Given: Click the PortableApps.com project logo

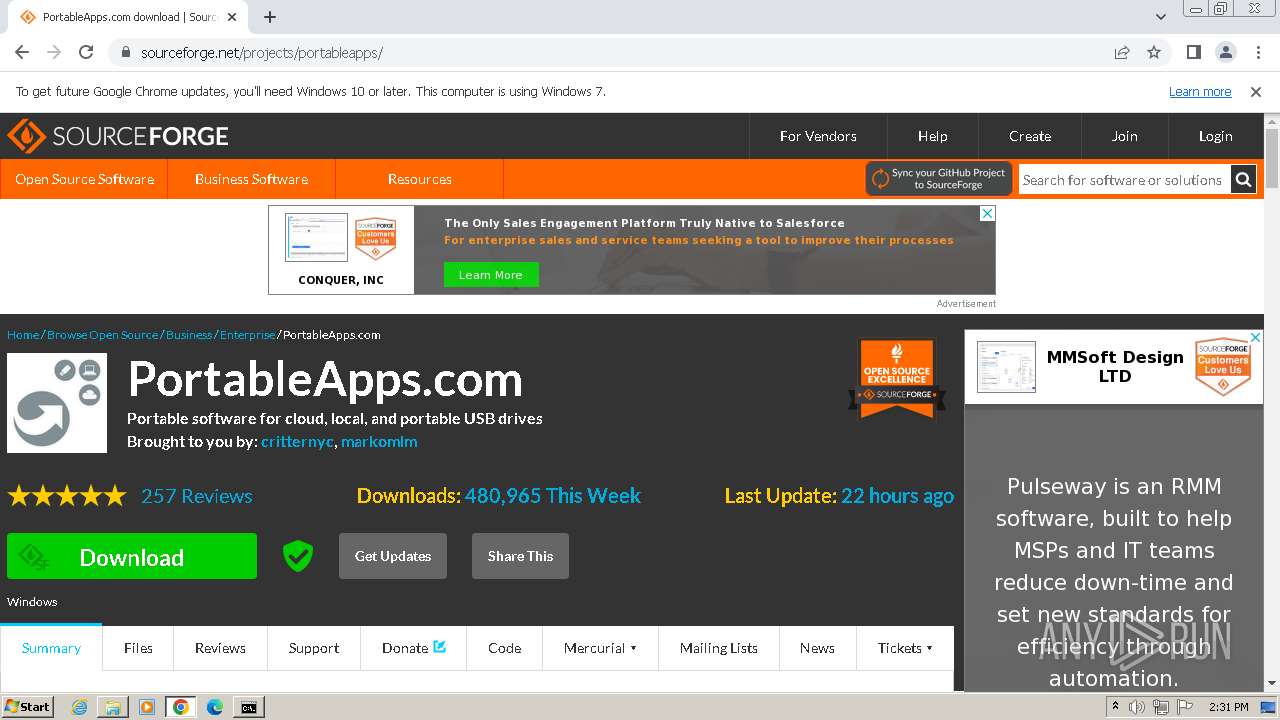Looking at the screenshot, I should click(57, 403).
